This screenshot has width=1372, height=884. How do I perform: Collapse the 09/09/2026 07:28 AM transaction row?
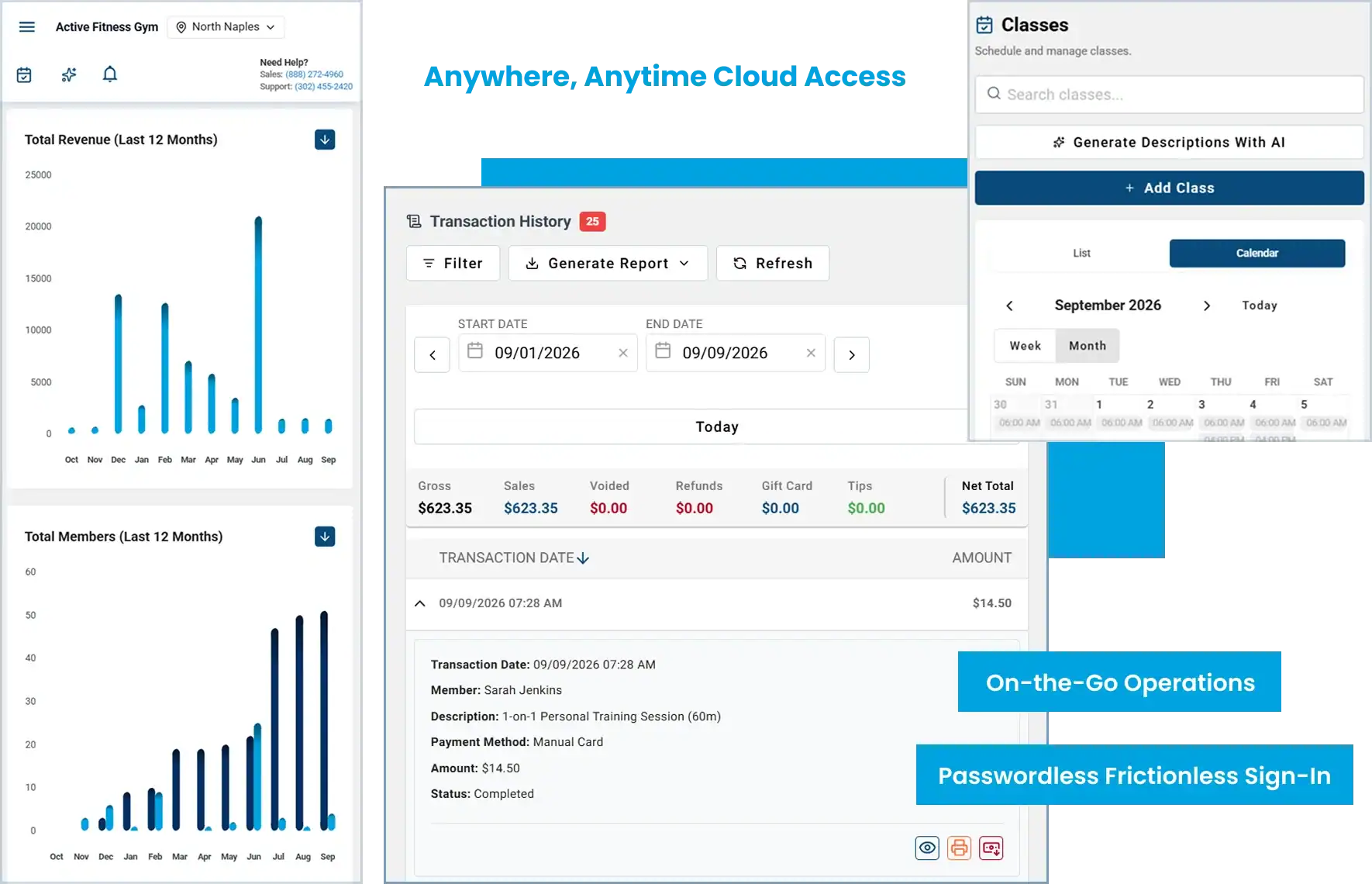[420, 603]
